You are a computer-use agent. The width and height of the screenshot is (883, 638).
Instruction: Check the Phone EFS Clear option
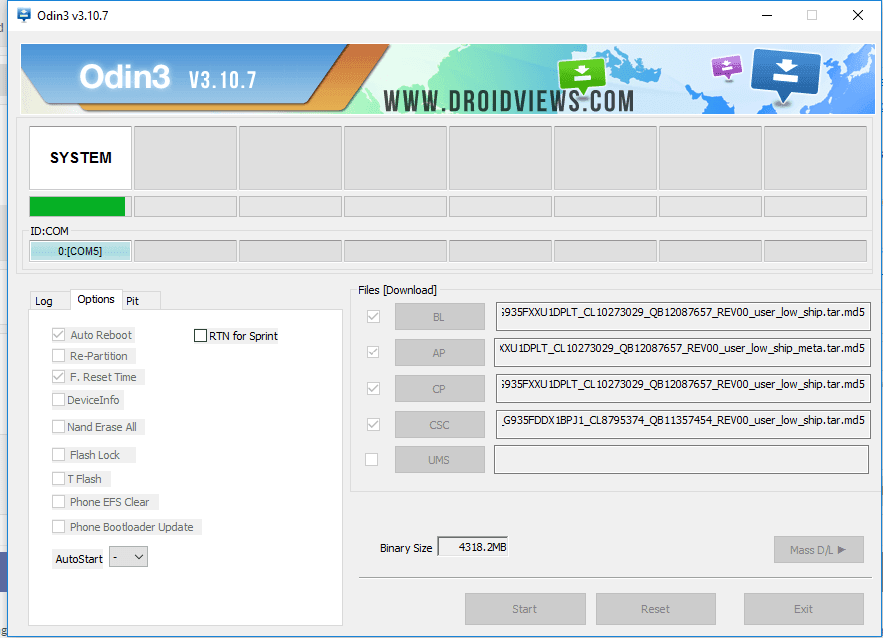[59, 501]
